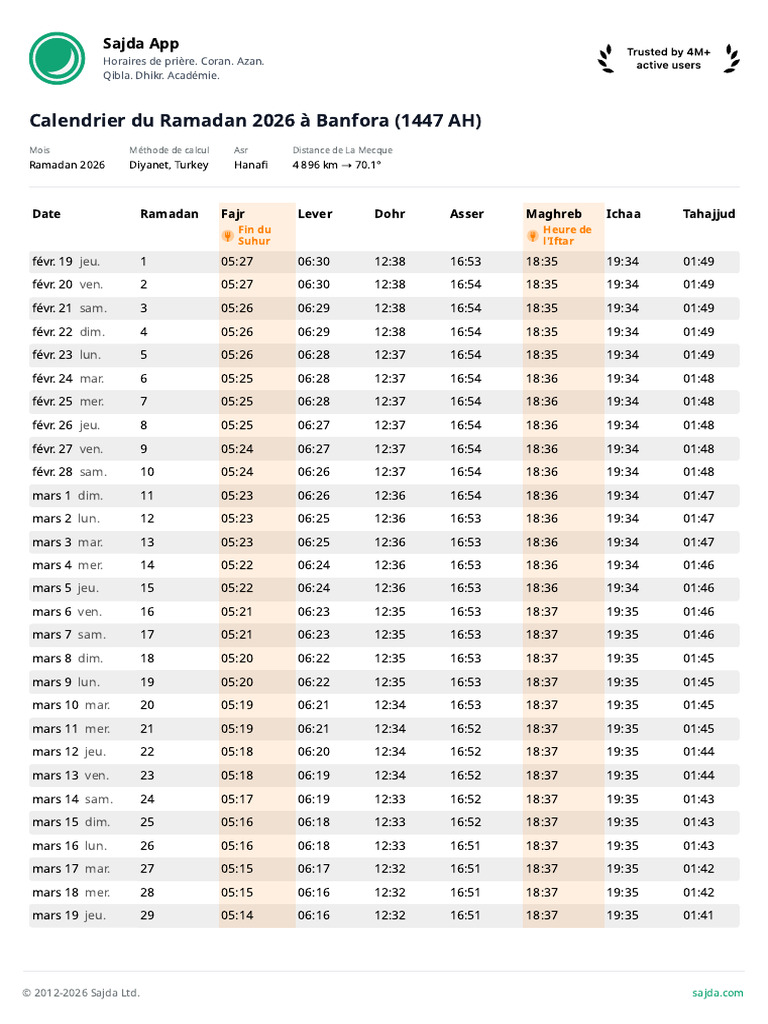Click the Ichaa column header

click(x=623, y=214)
